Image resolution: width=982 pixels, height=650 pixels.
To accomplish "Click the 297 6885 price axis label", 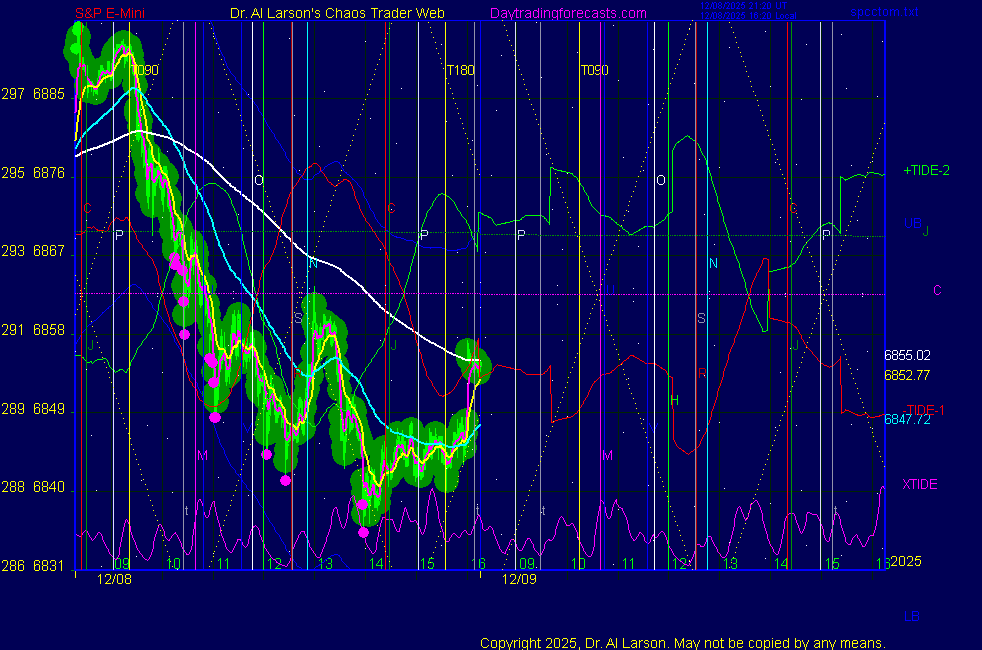I will [35, 95].
